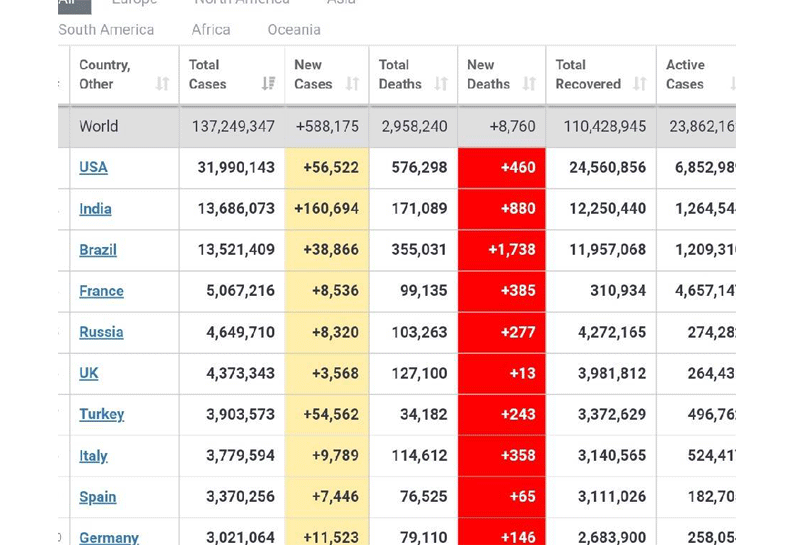
Task: Click Total Recovered column sort icon
Action: point(640,84)
